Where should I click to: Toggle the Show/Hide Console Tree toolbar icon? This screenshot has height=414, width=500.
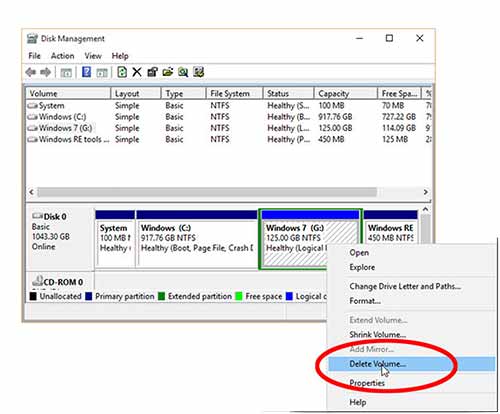pos(66,72)
